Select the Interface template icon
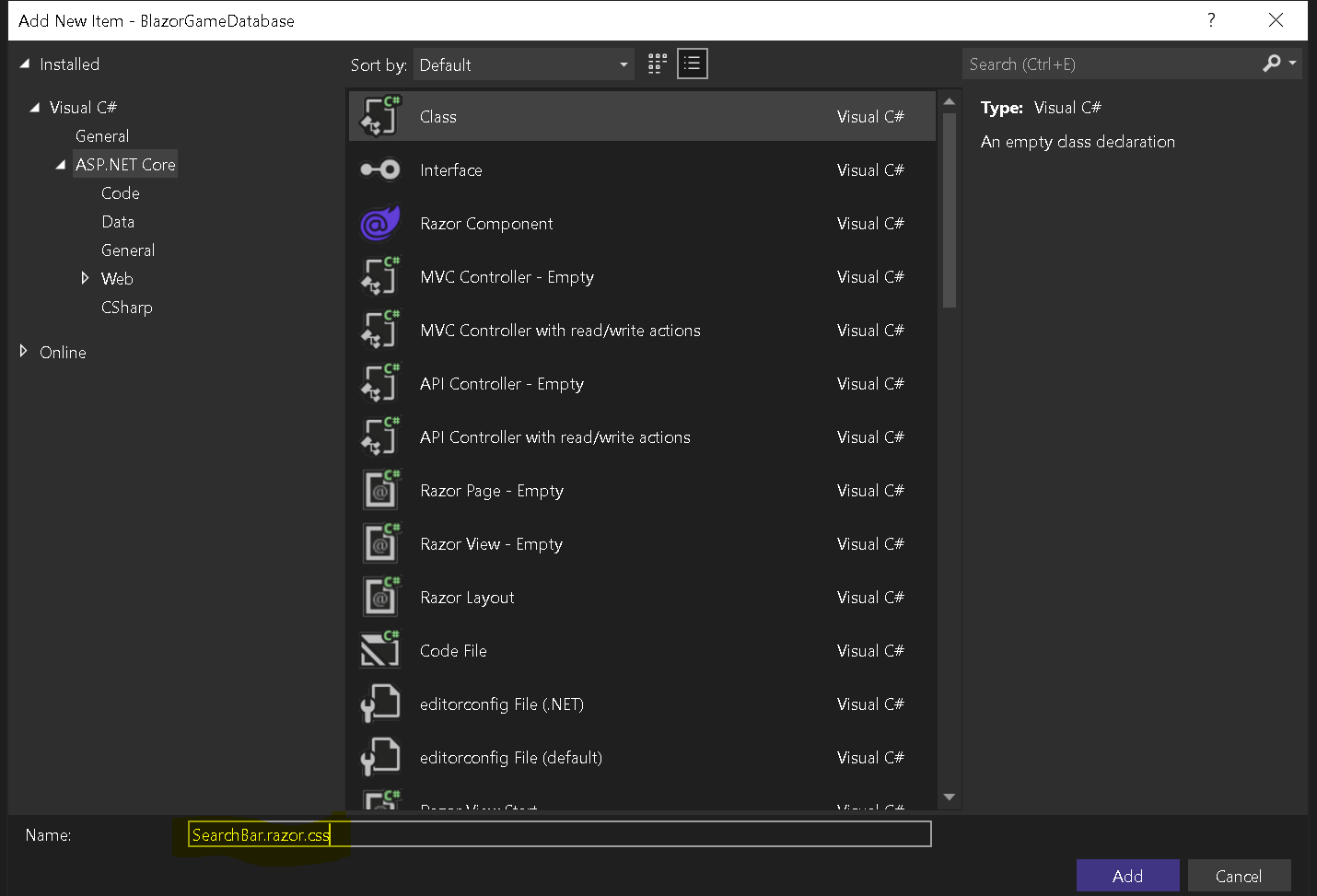1317x896 pixels. [x=379, y=169]
